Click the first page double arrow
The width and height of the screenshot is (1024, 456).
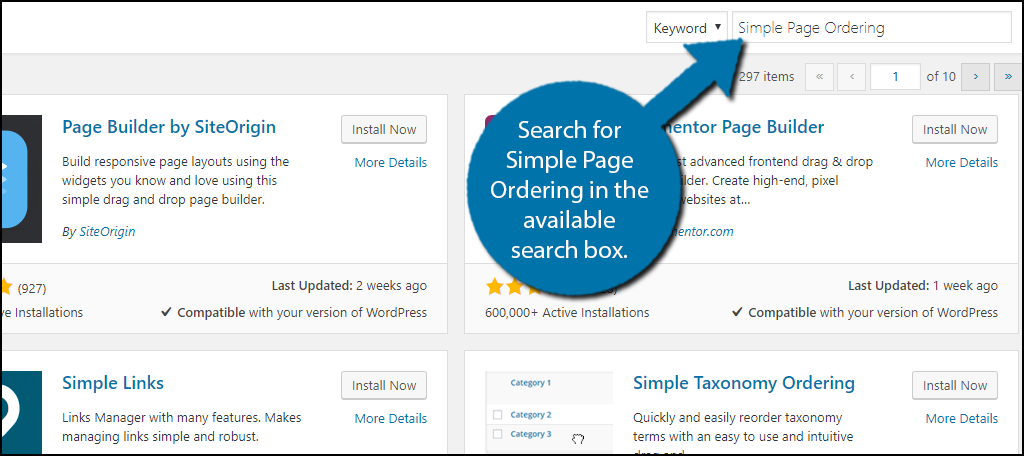coord(819,76)
